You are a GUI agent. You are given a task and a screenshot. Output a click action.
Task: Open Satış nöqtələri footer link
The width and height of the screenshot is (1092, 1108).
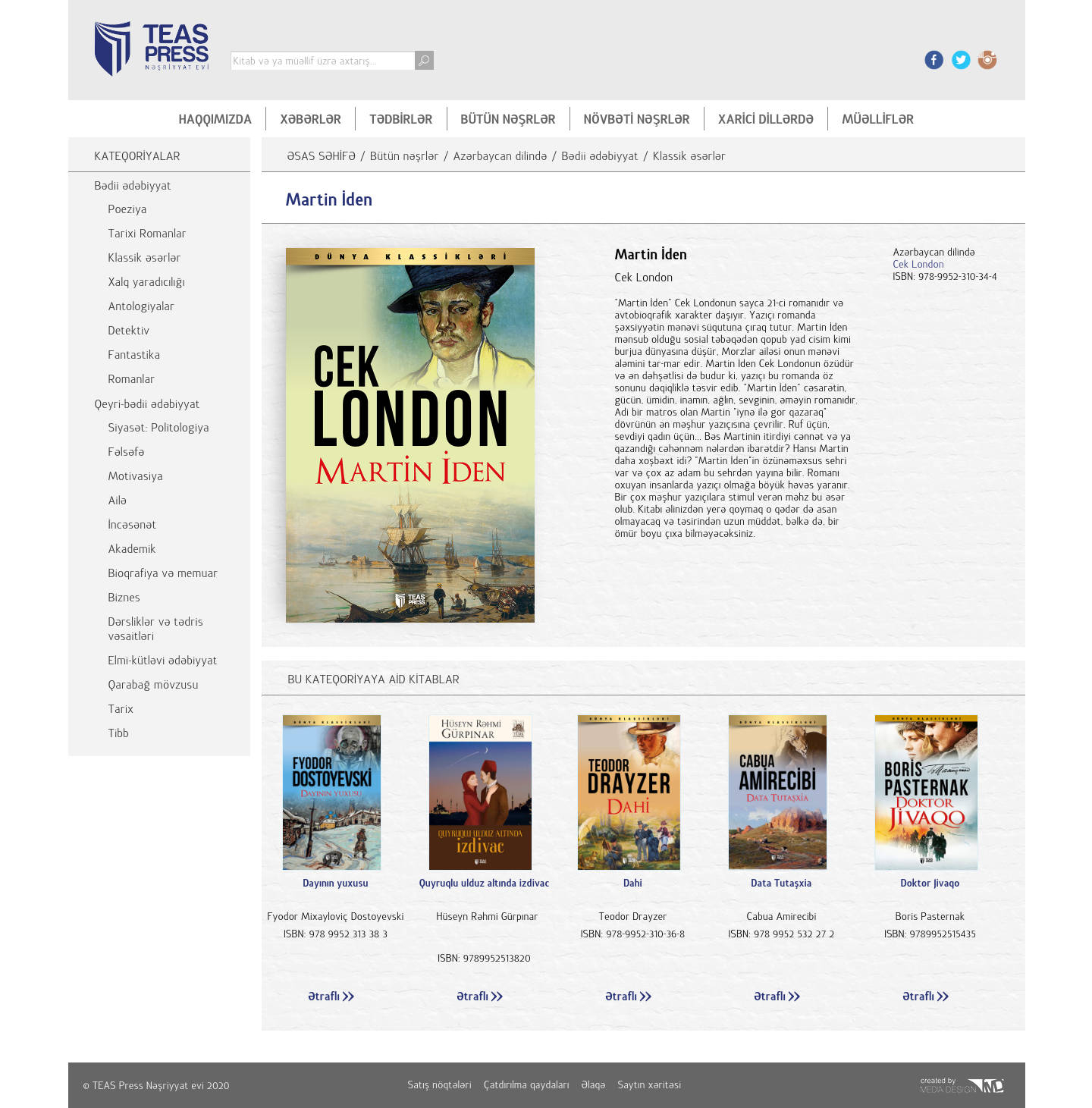tap(439, 1085)
